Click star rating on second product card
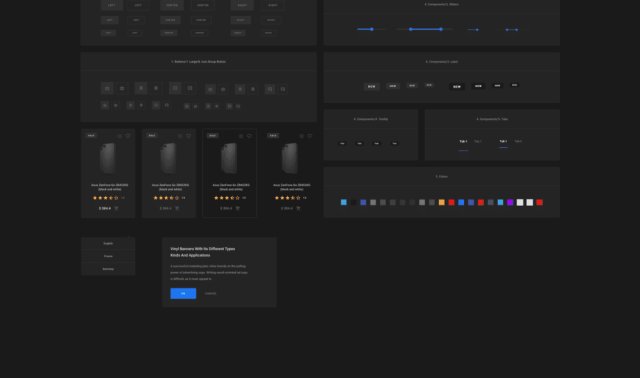The width and height of the screenshot is (640, 378). (x=166, y=198)
